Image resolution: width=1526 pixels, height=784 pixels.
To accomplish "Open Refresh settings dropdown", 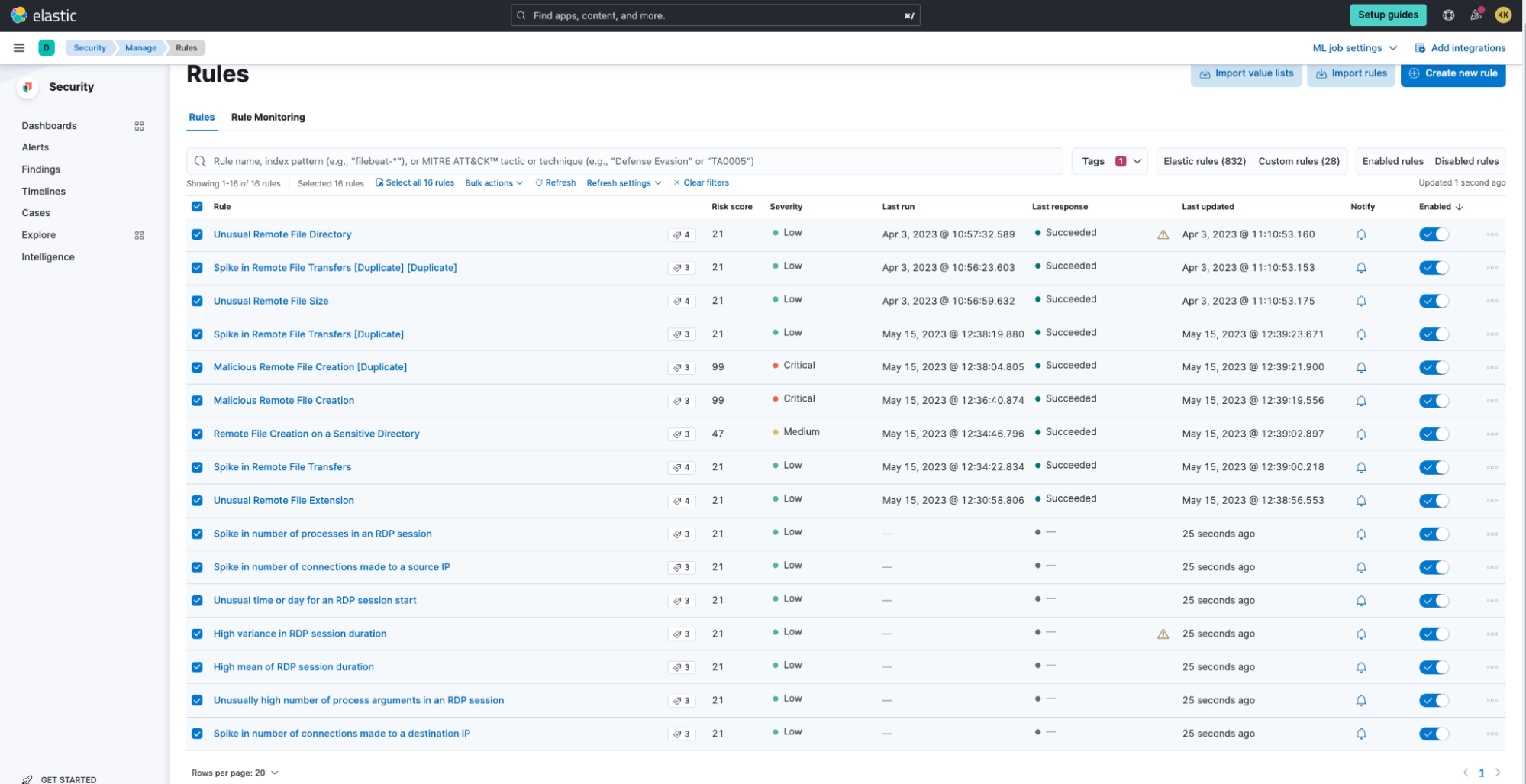I will pyautogui.click(x=624, y=183).
